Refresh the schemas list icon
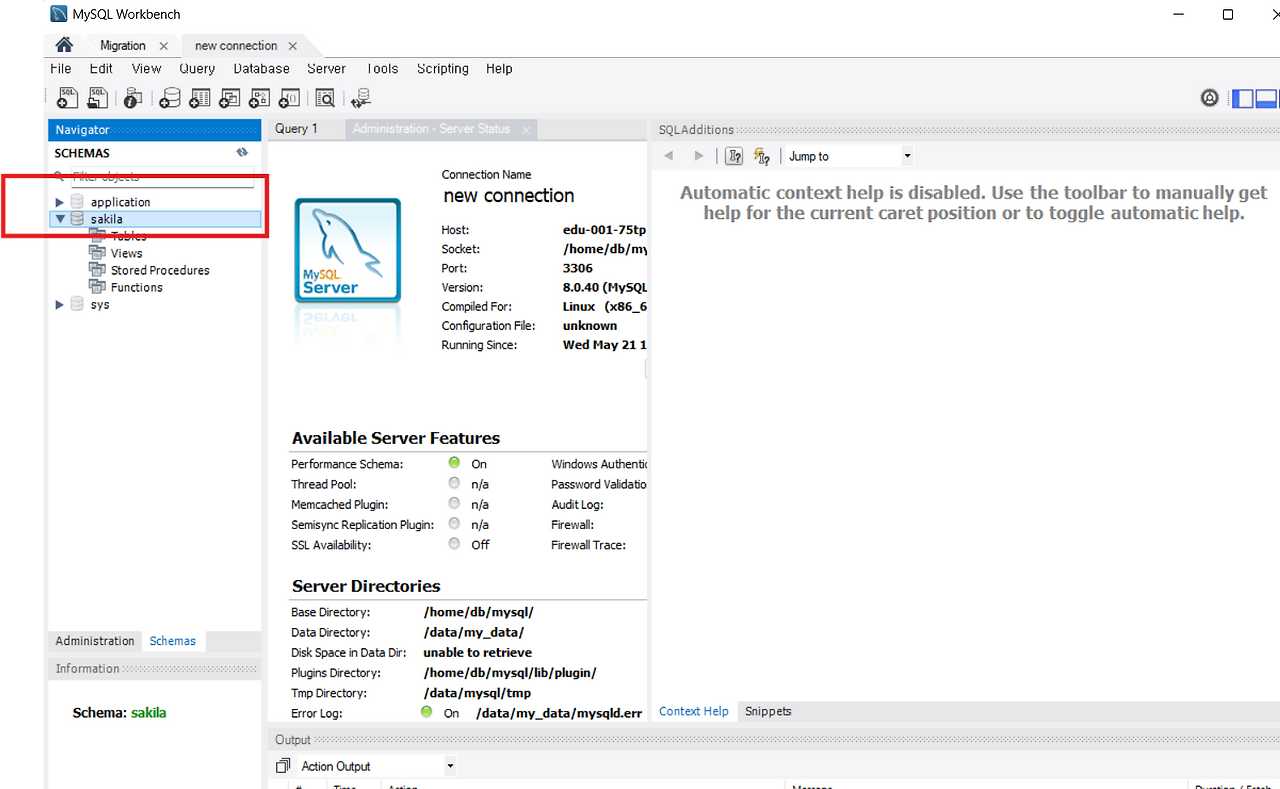This screenshot has height=789, width=1280. point(242,153)
